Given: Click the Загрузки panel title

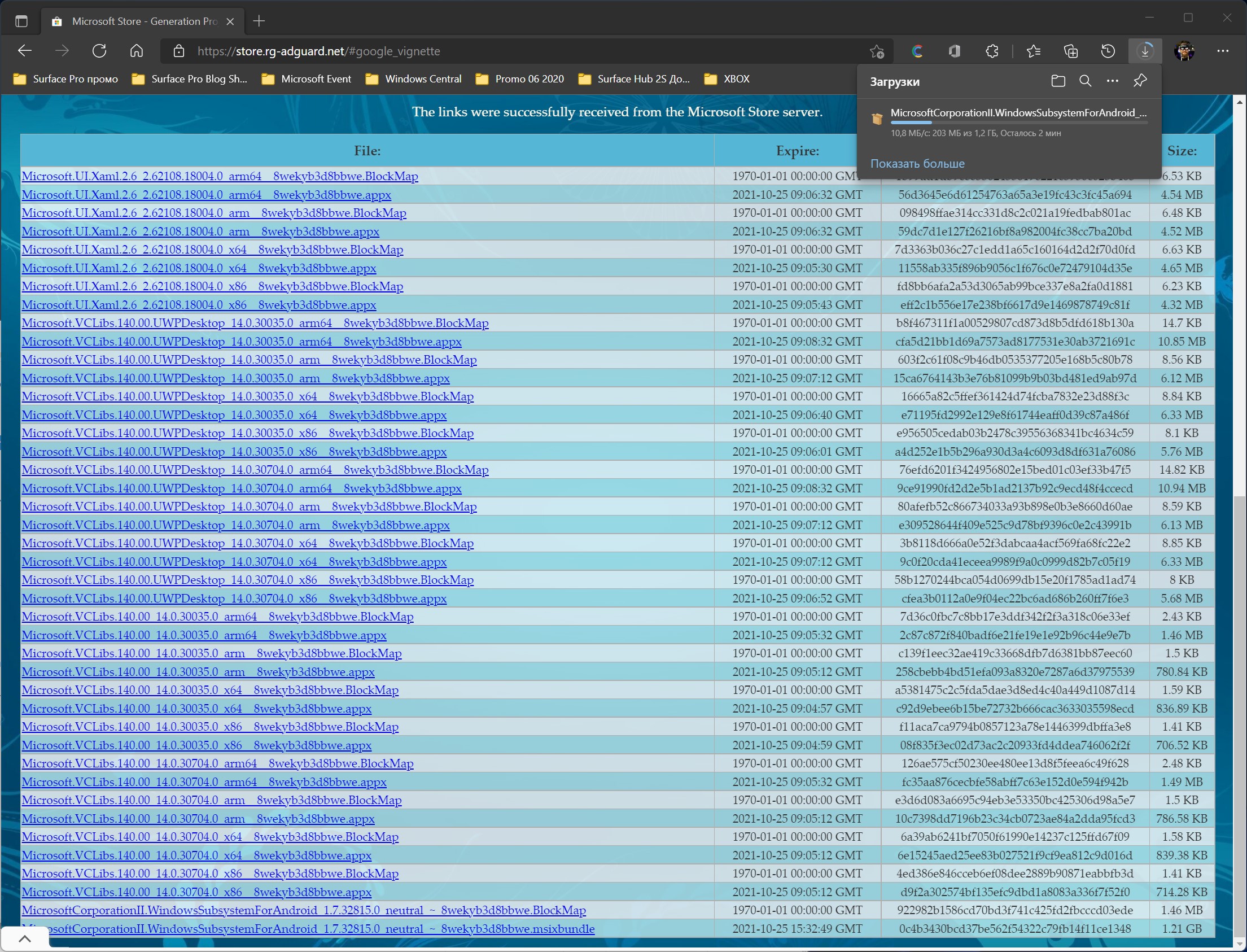Looking at the screenshot, I should (x=895, y=82).
